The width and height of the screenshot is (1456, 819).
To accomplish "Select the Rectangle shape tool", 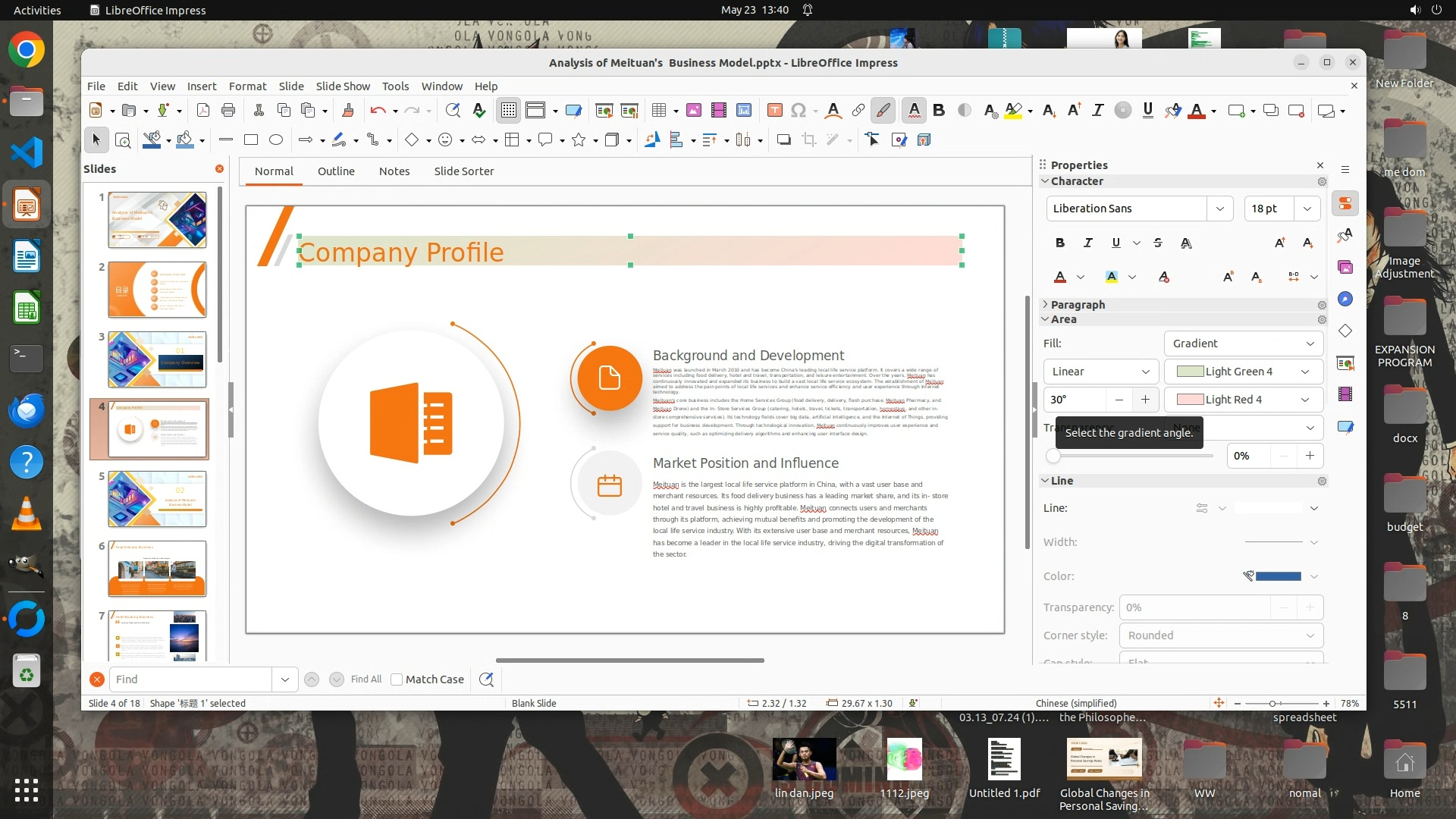I will [251, 140].
